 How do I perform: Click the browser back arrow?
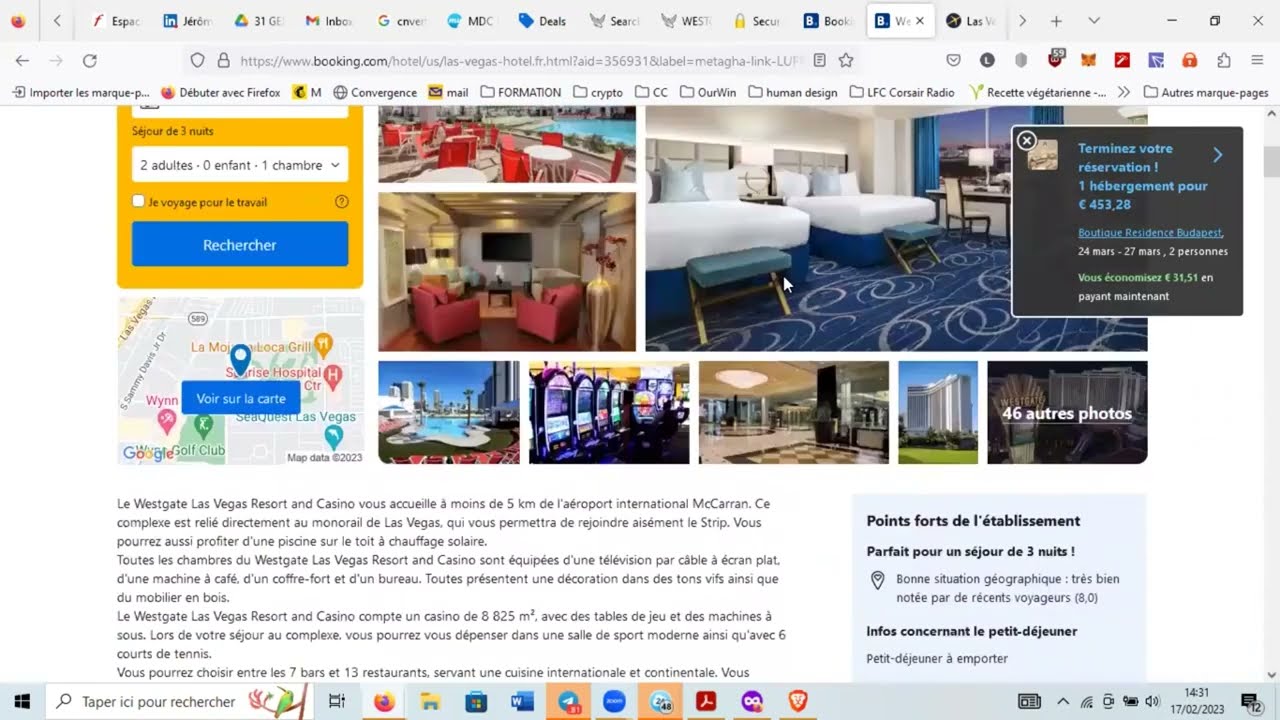coord(22,60)
